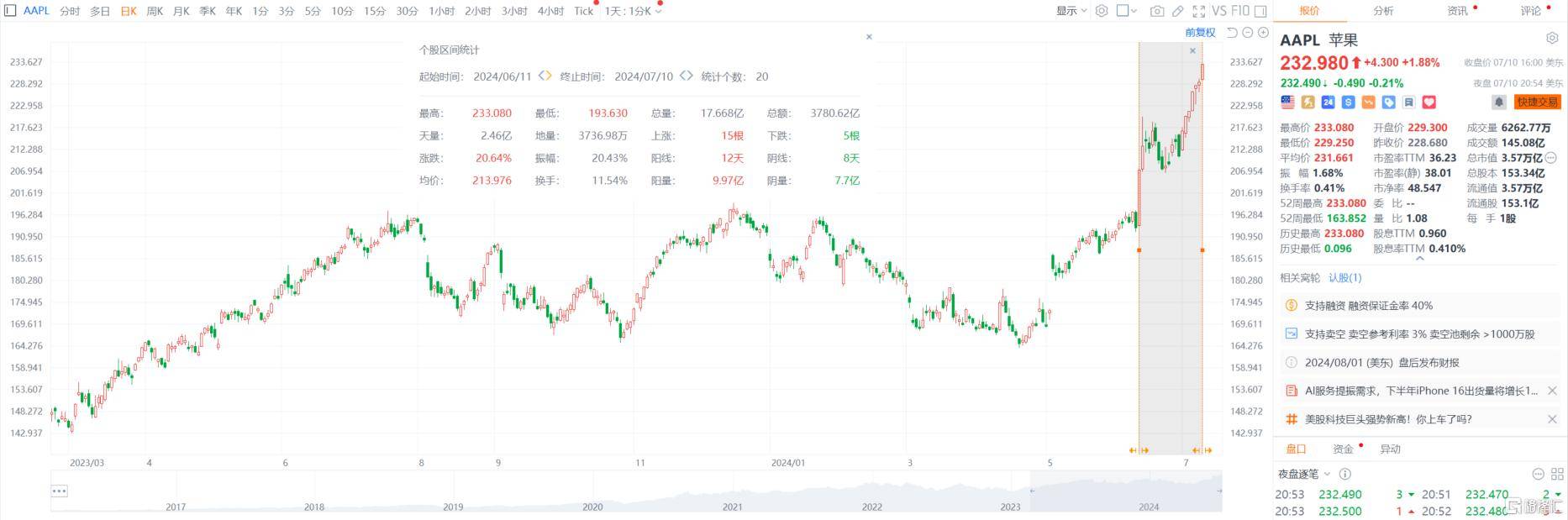This screenshot has width=1568, height=520.
Task: Toggle the right sidebar panel icon
Action: 1260,11
